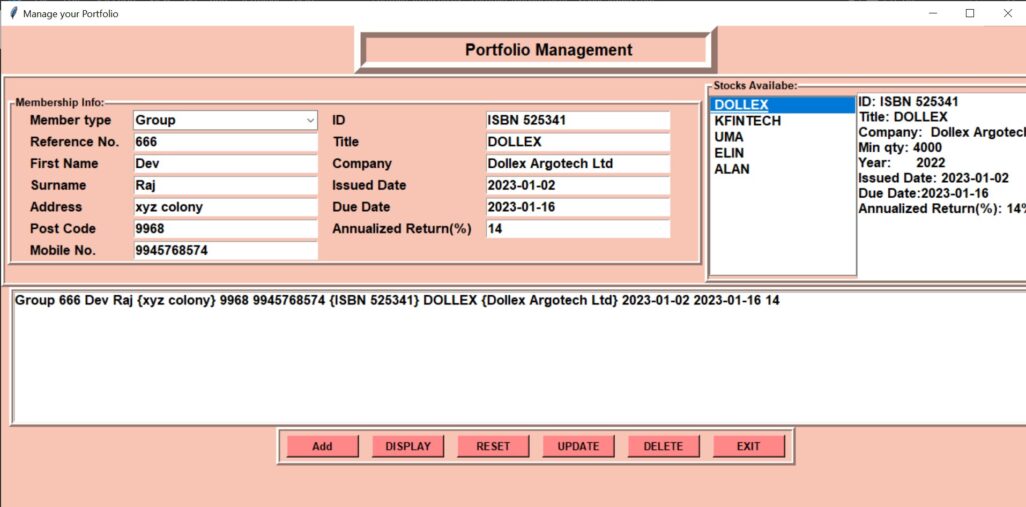Screen dimensions: 1026x507
Task: Edit the Issued Date field 2023-01-02
Action: [578, 185]
